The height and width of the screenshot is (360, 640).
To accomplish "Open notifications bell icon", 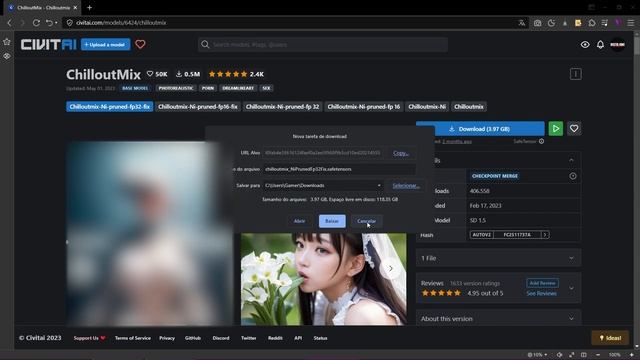I will tap(600, 44).
